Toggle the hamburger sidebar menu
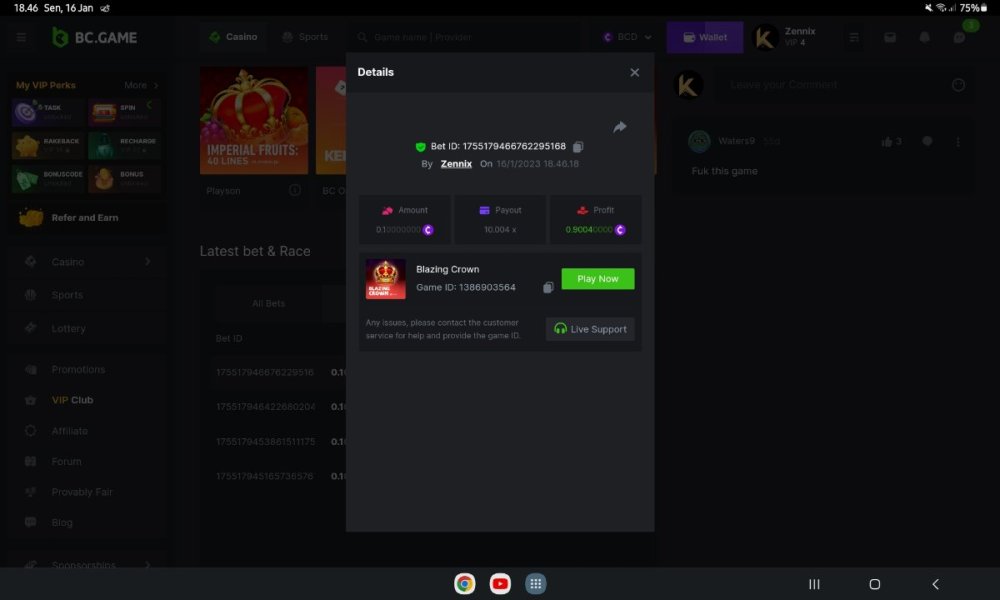 coord(22,37)
